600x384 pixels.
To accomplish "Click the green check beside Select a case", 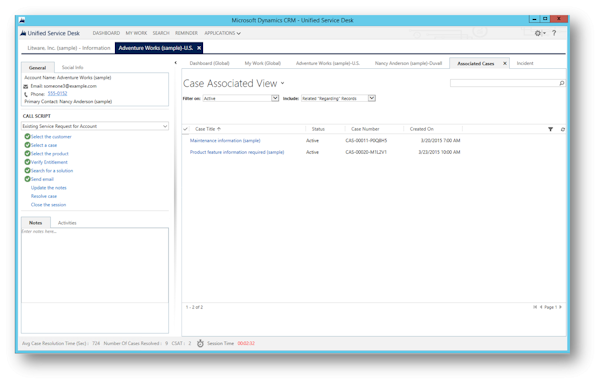I will (x=27, y=145).
